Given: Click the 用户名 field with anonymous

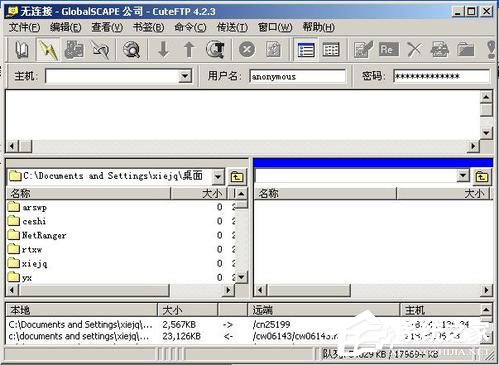Looking at the screenshot, I should pyautogui.click(x=297, y=76).
